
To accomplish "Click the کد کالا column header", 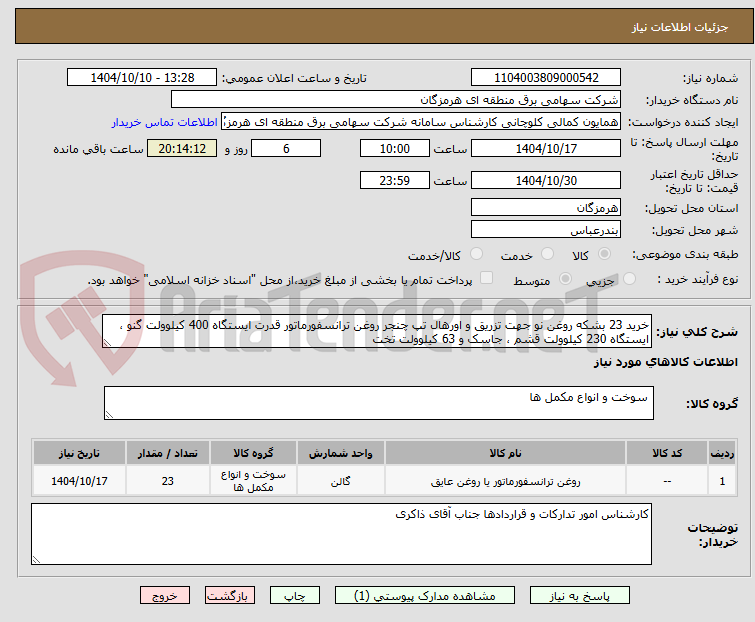I will pyautogui.click(x=667, y=453).
